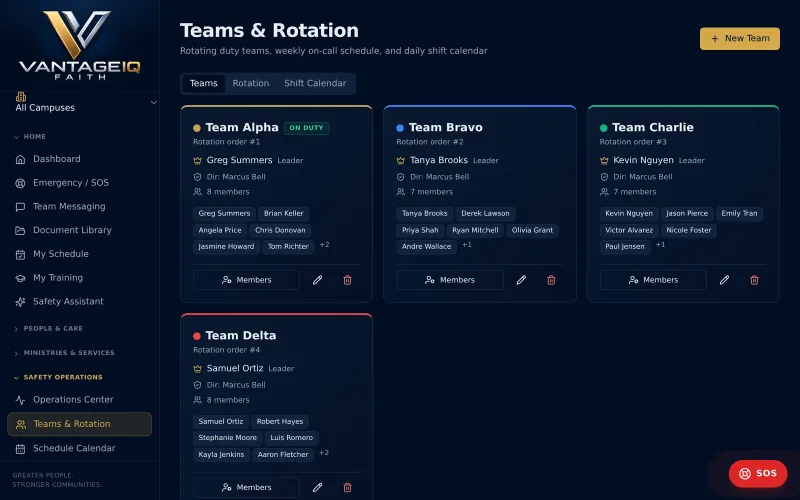Expand the Ministries & Services section

coord(64,353)
